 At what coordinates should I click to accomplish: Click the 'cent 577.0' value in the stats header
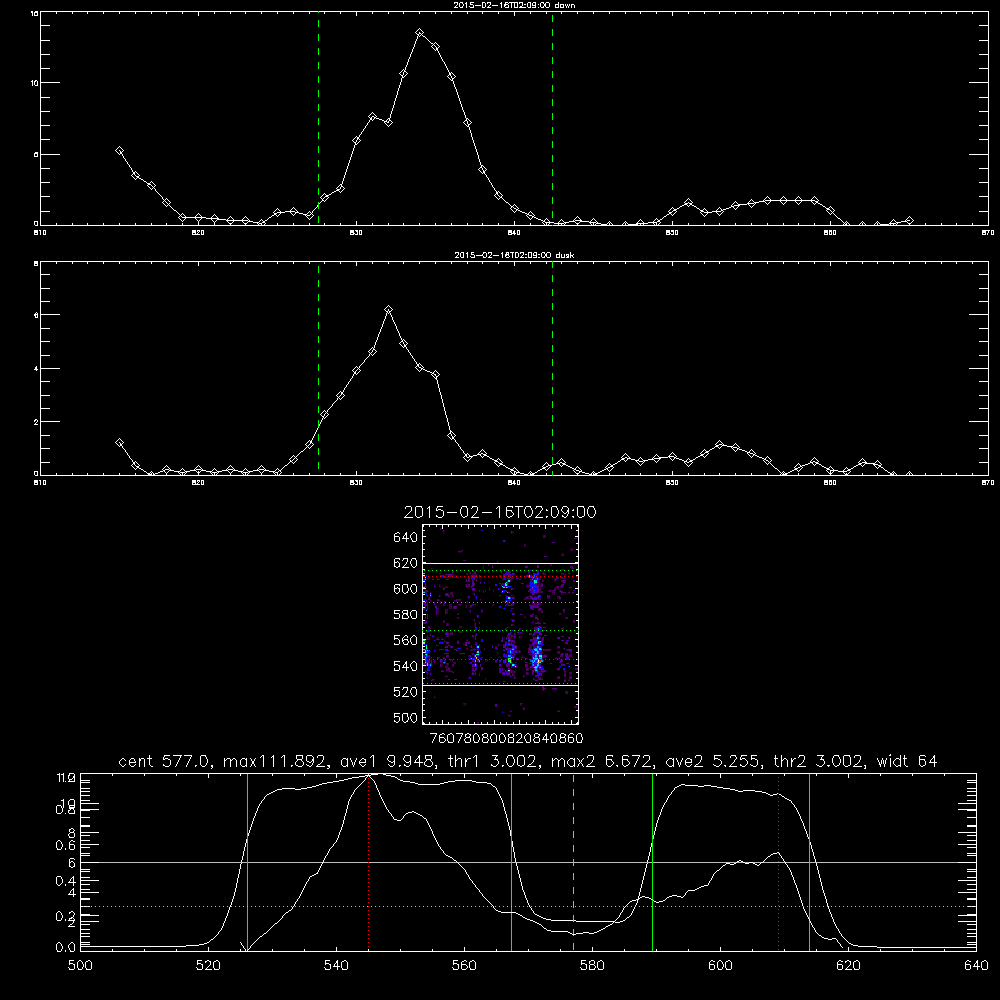[167, 761]
